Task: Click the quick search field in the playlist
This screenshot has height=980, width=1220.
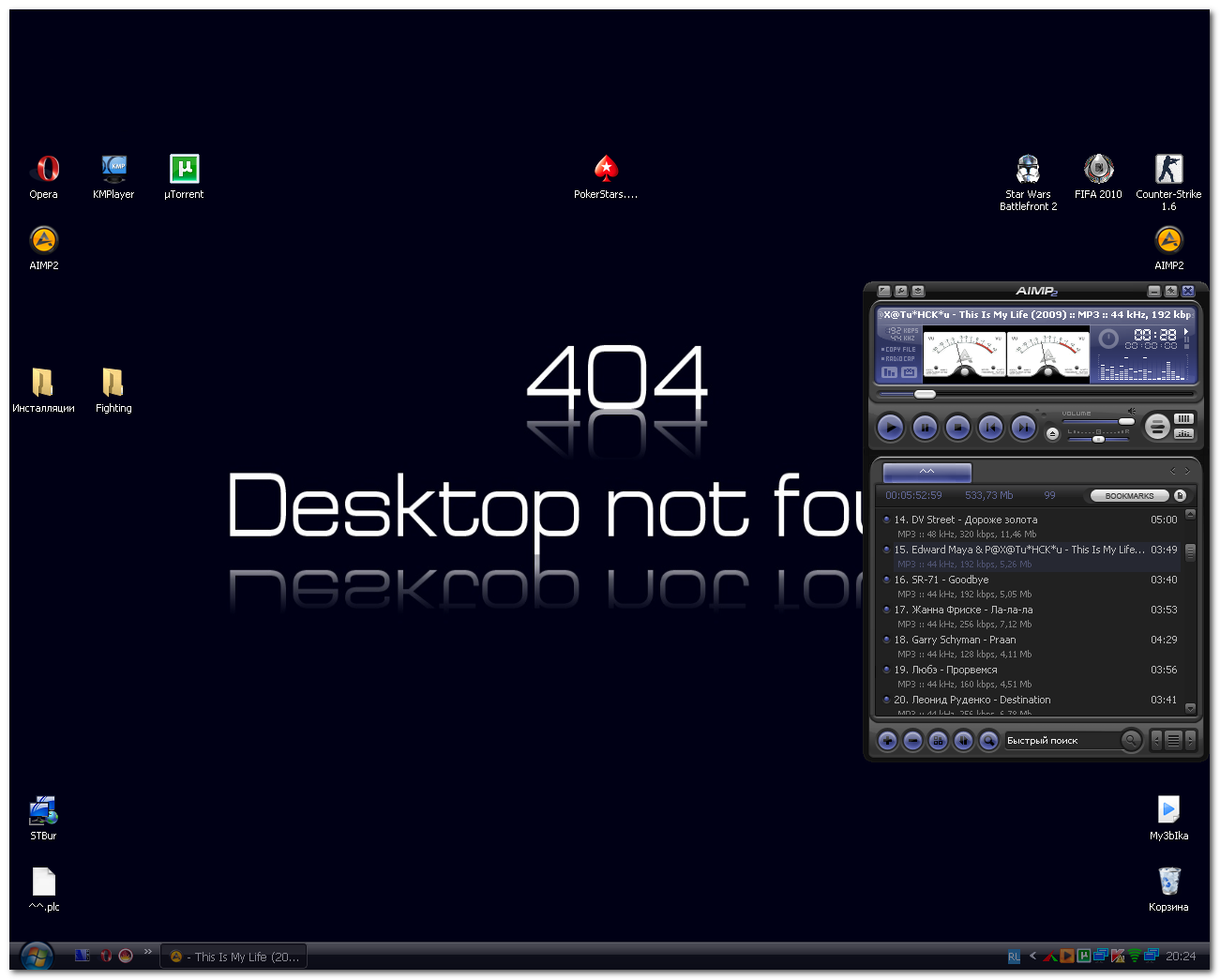Action: [1060, 741]
